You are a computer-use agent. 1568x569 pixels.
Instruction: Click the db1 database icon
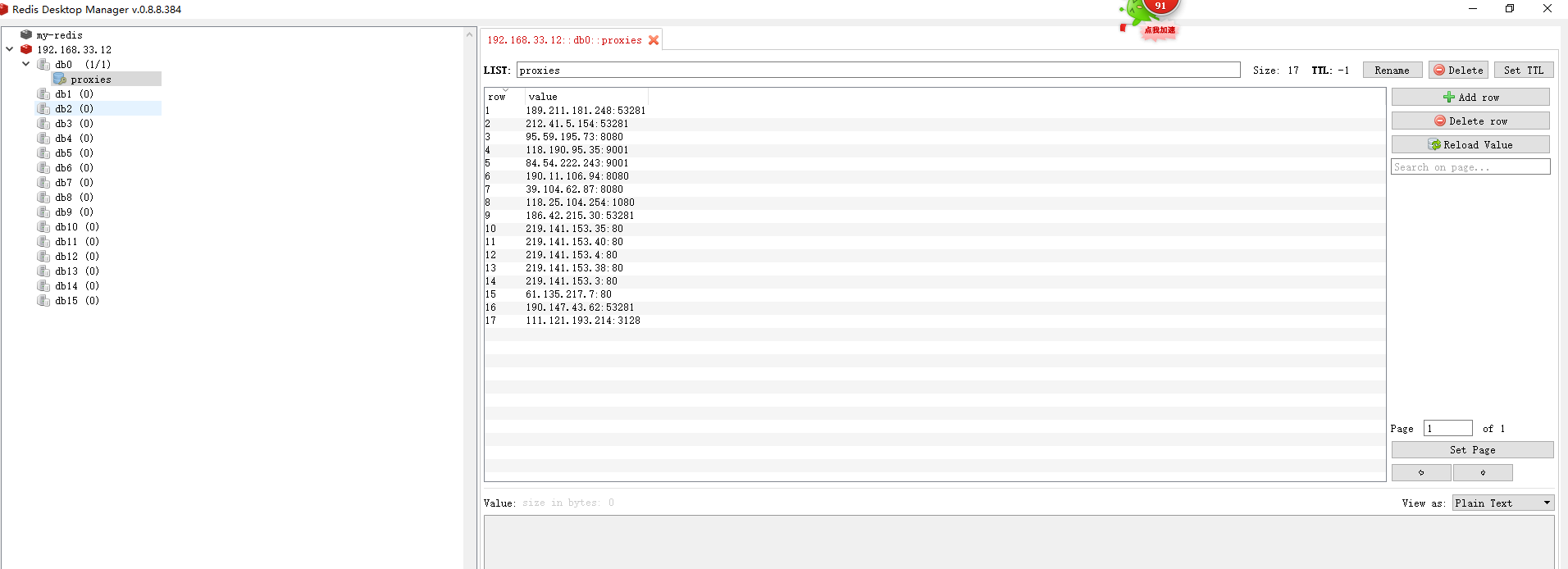[x=43, y=93]
